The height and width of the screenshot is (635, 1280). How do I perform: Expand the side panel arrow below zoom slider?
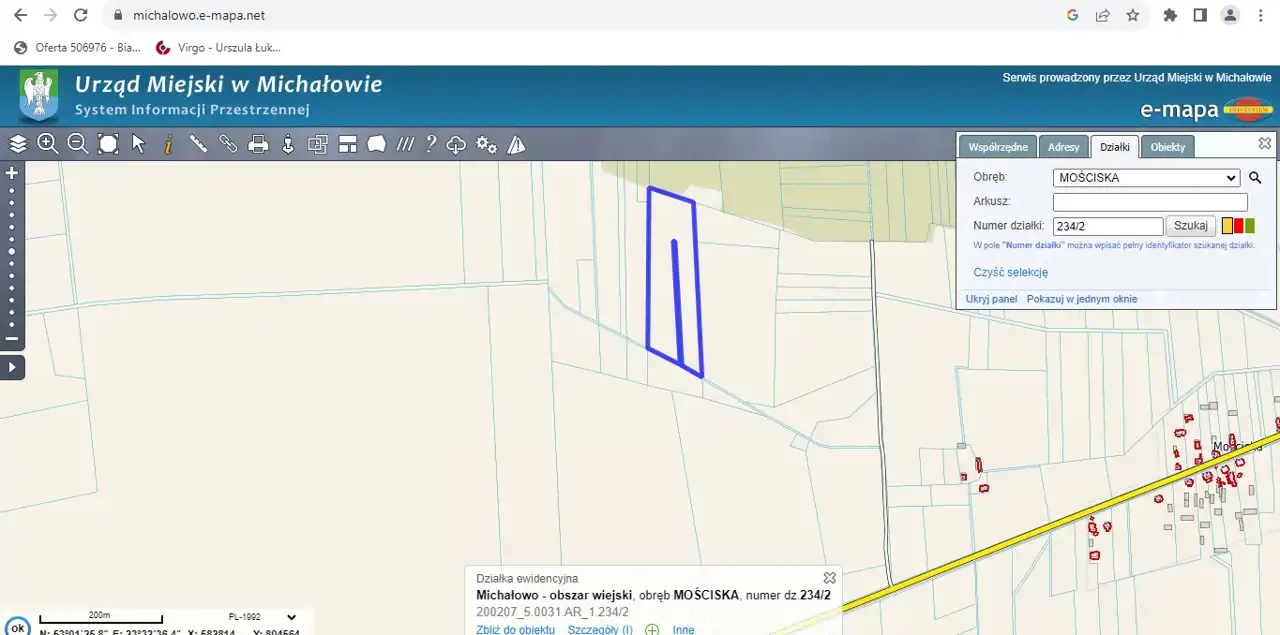[x=12, y=367]
